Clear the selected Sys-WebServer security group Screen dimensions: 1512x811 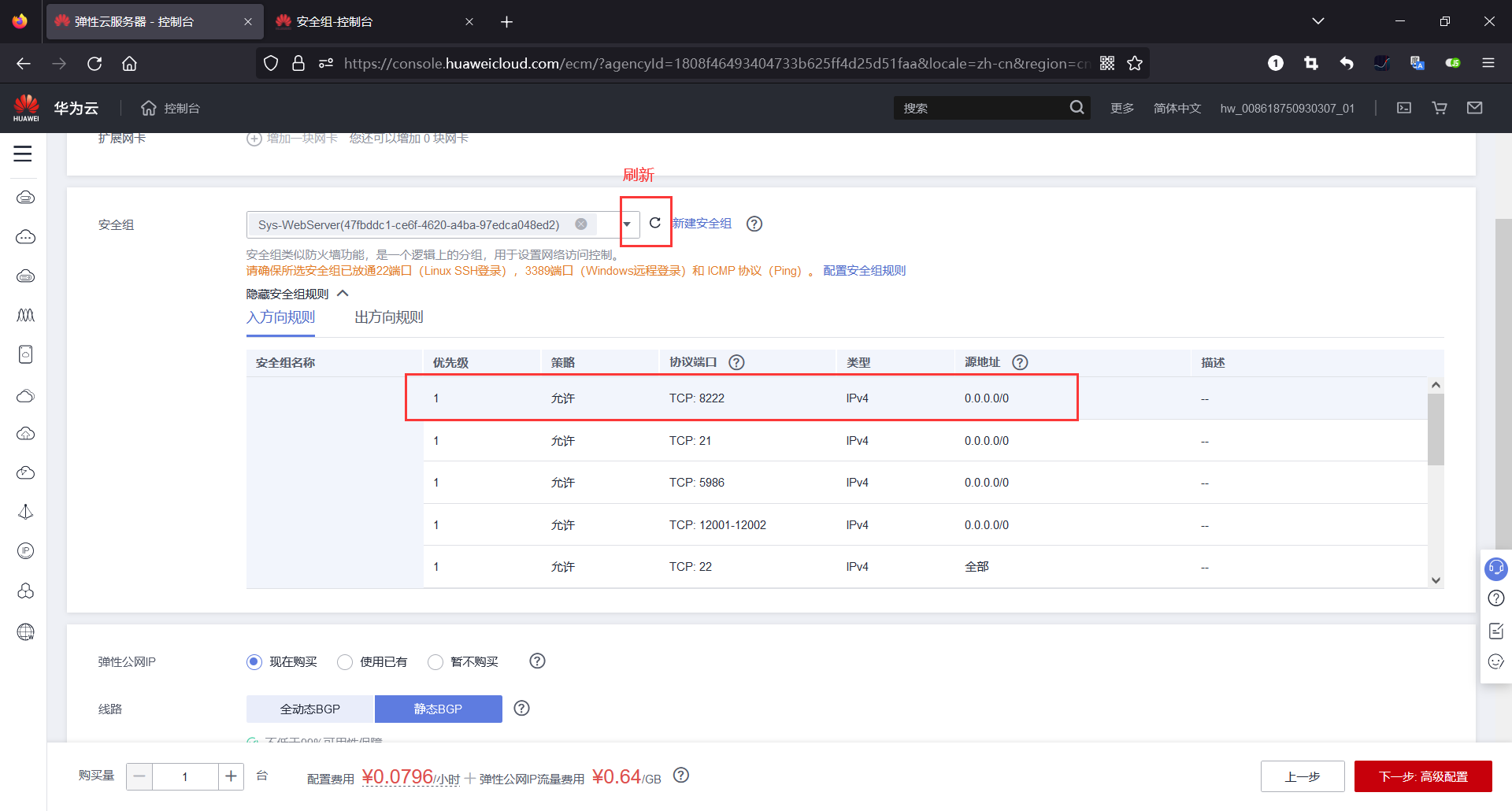pyautogui.click(x=581, y=224)
